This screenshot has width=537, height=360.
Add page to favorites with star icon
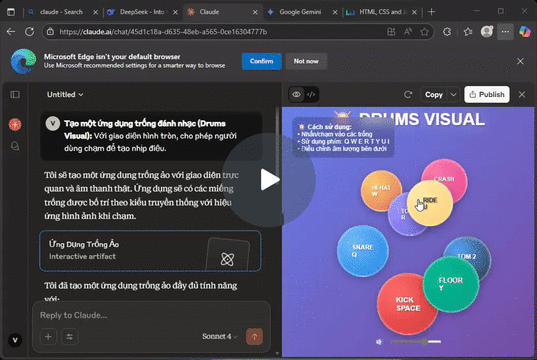(x=425, y=32)
